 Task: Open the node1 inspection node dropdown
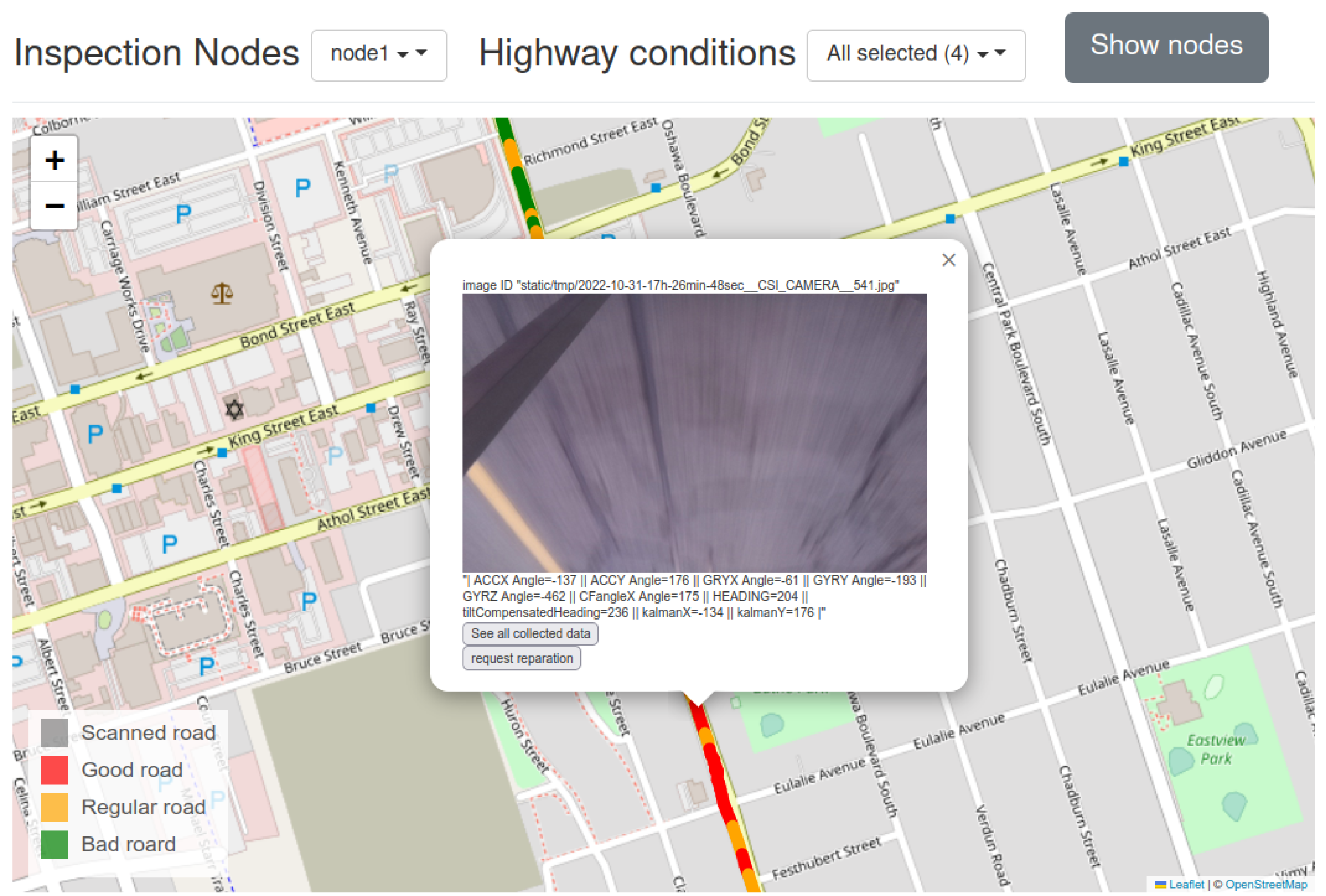point(379,55)
